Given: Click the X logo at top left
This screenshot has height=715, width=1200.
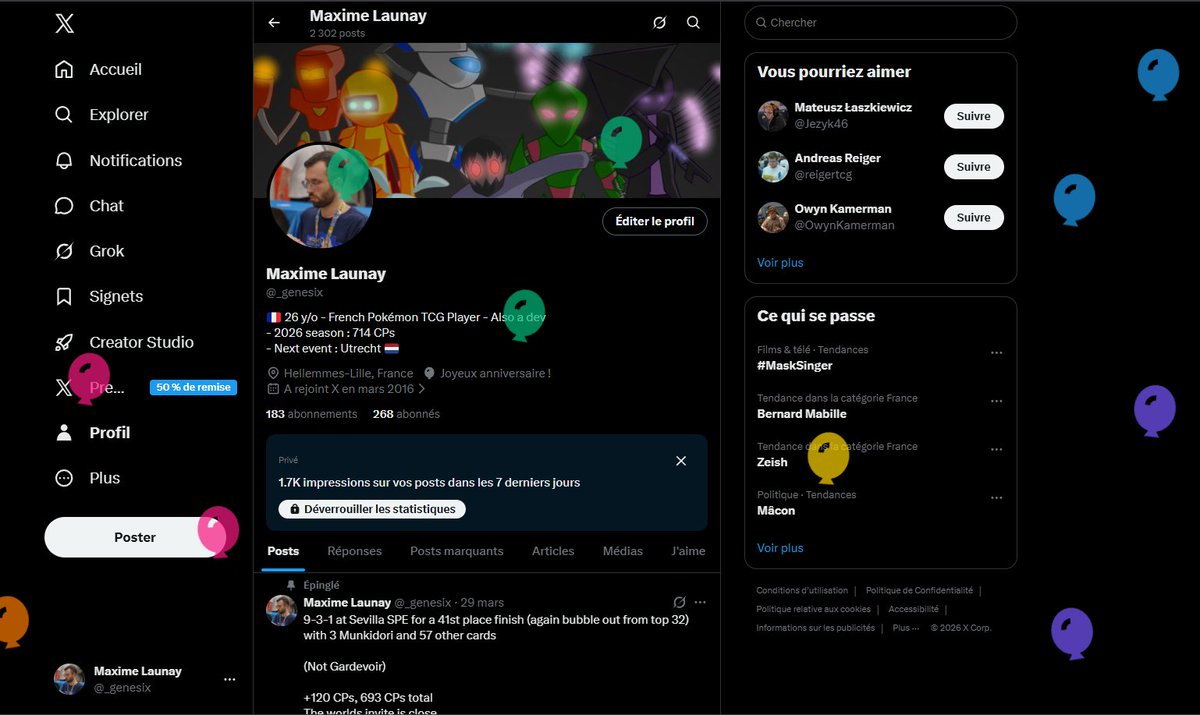Looking at the screenshot, I should click(x=64, y=23).
